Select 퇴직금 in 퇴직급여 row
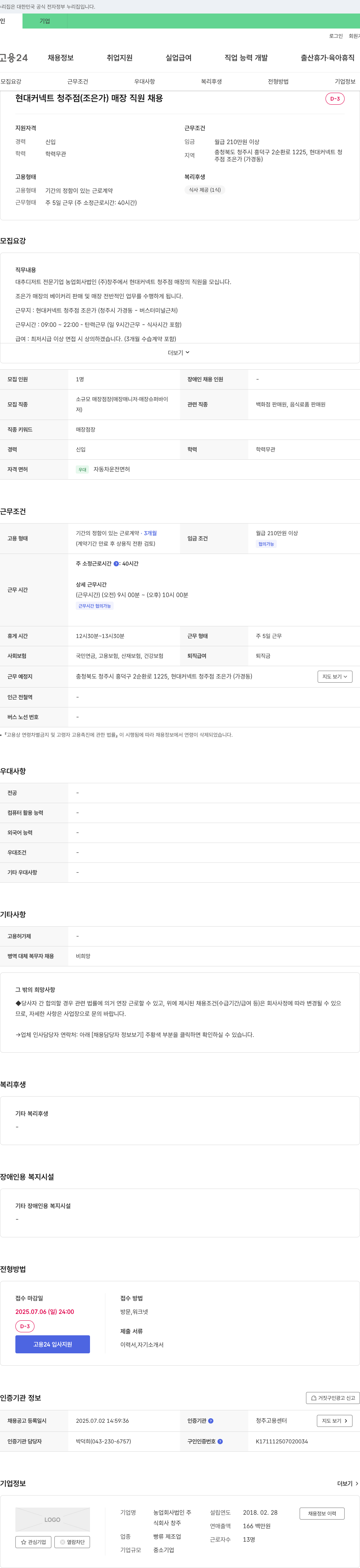 [x=263, y=656]
